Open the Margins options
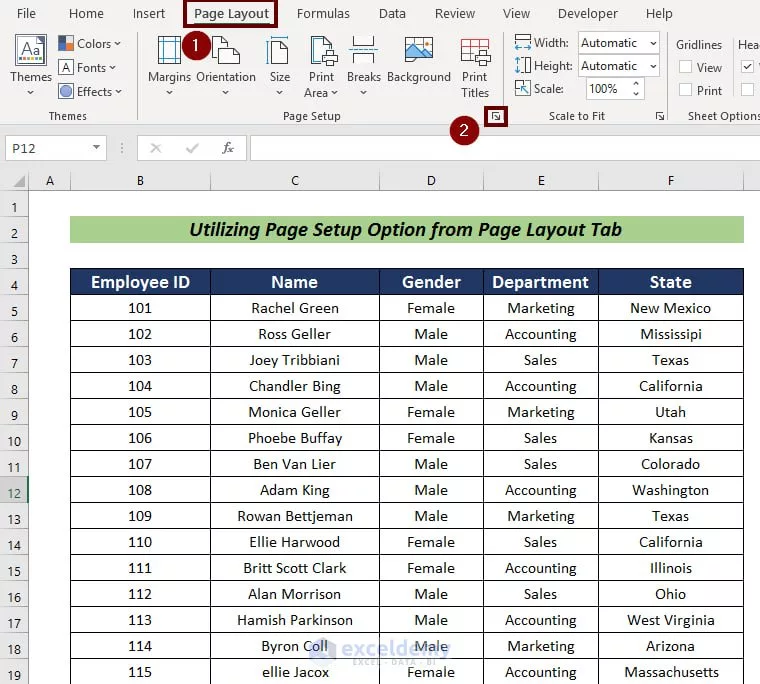 pyautogui.click(x=169, y=62)
